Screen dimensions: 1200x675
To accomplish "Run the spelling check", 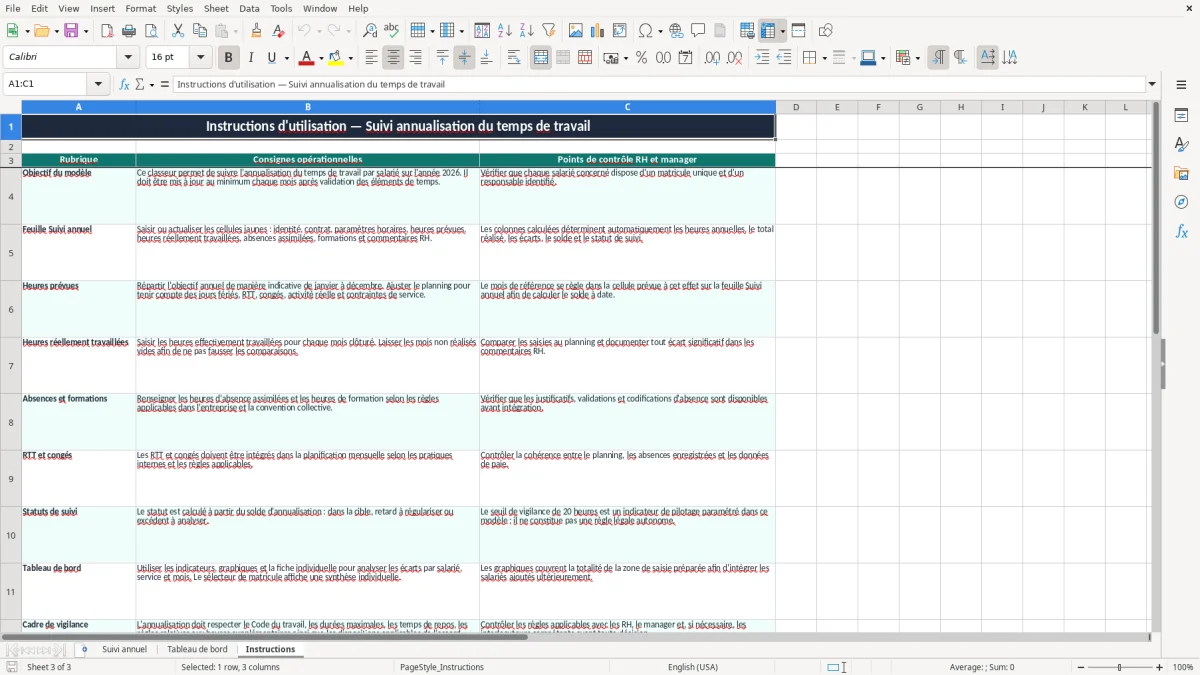I will tap(392, 31).
